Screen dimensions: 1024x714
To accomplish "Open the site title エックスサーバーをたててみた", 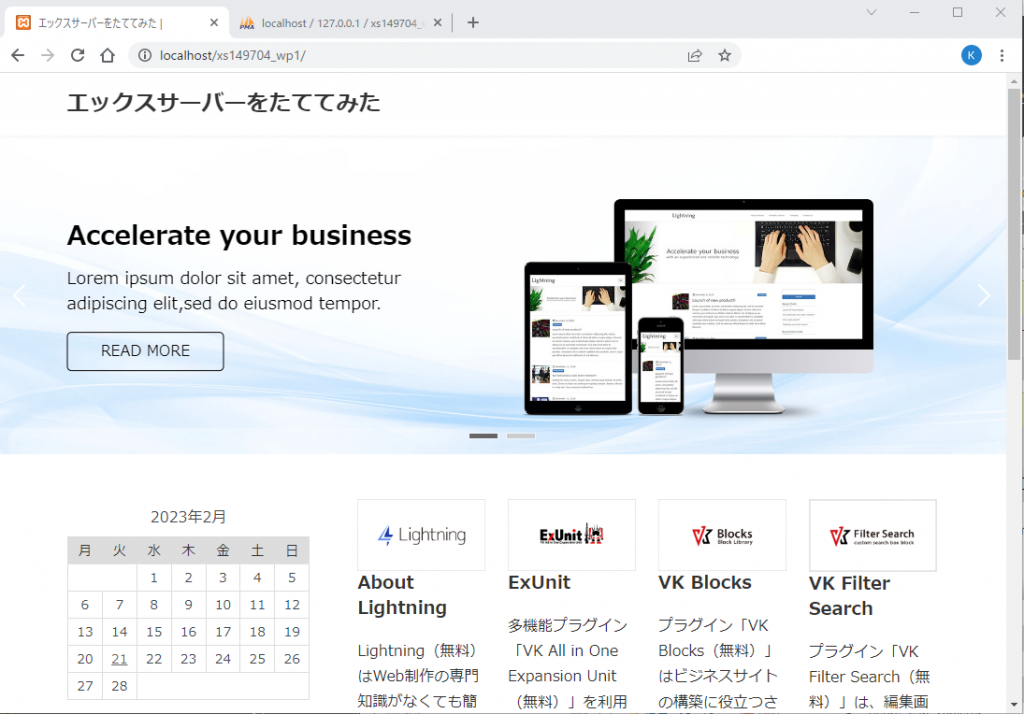I will click(x=223, y=102).
